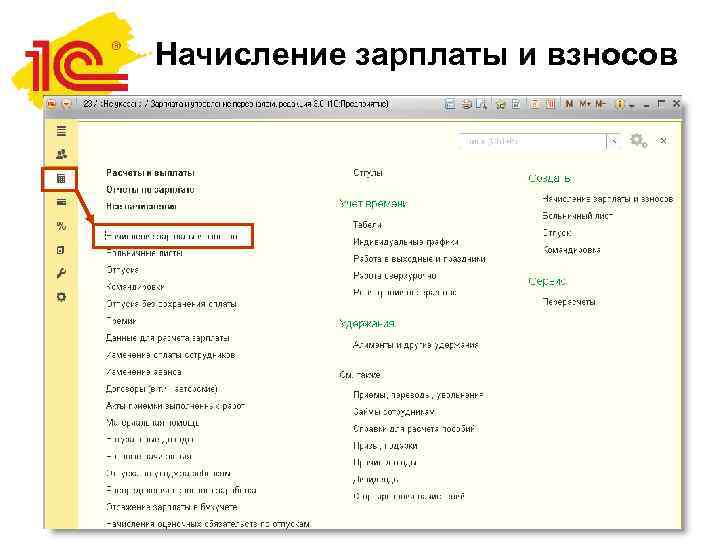720x540 pixels.
Task: Open Алименты и другие удержания
Action: tap(416, 345)
